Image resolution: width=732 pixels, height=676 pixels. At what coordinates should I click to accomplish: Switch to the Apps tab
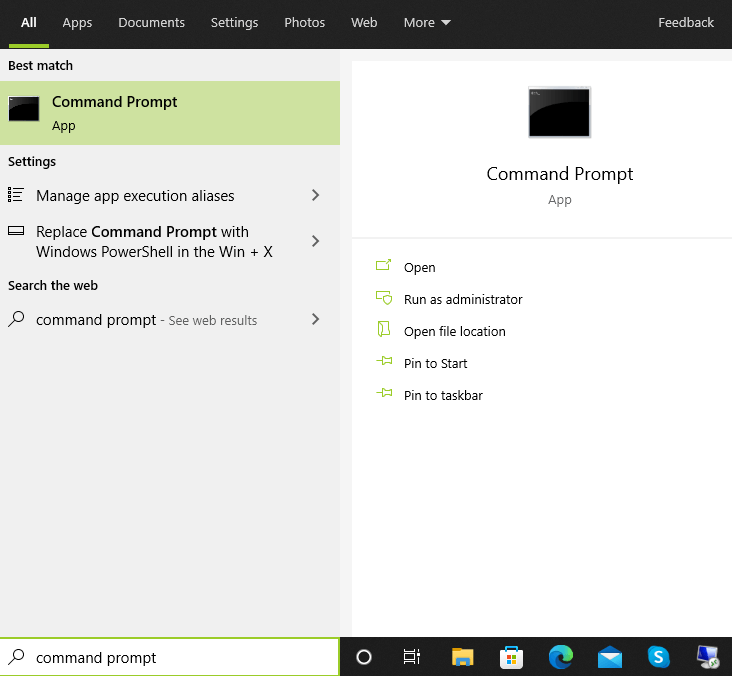(x=77, y=22)
